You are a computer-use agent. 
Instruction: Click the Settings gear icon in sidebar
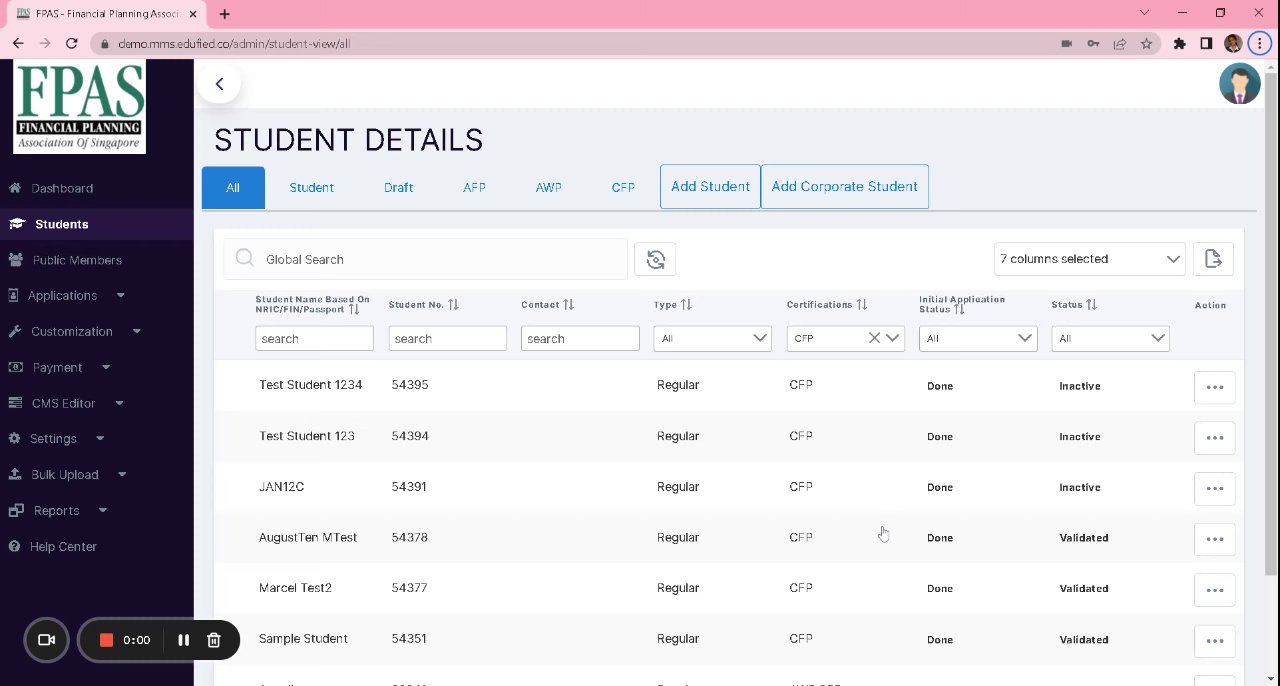click(x=15, y=438)
